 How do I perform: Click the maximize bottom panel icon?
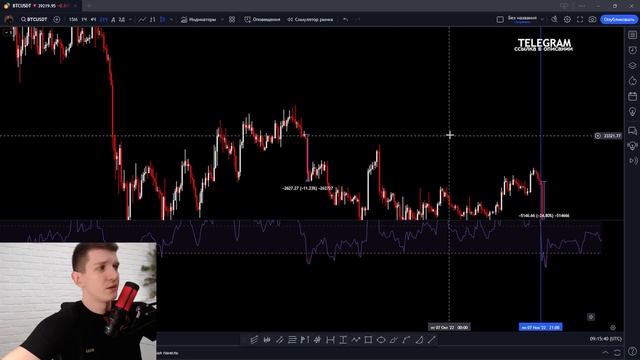(618, 352)
